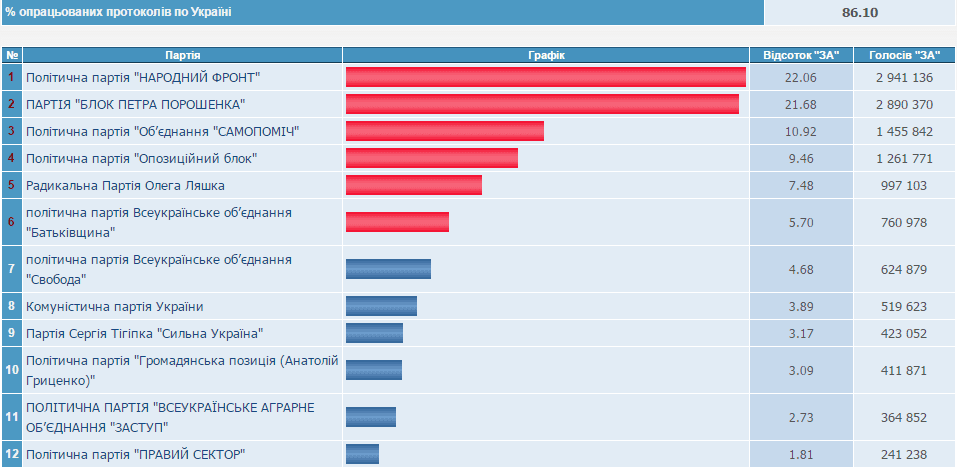Select percentage value 3.09
Screen dimensions: 957x467
[x=801, y=371]
